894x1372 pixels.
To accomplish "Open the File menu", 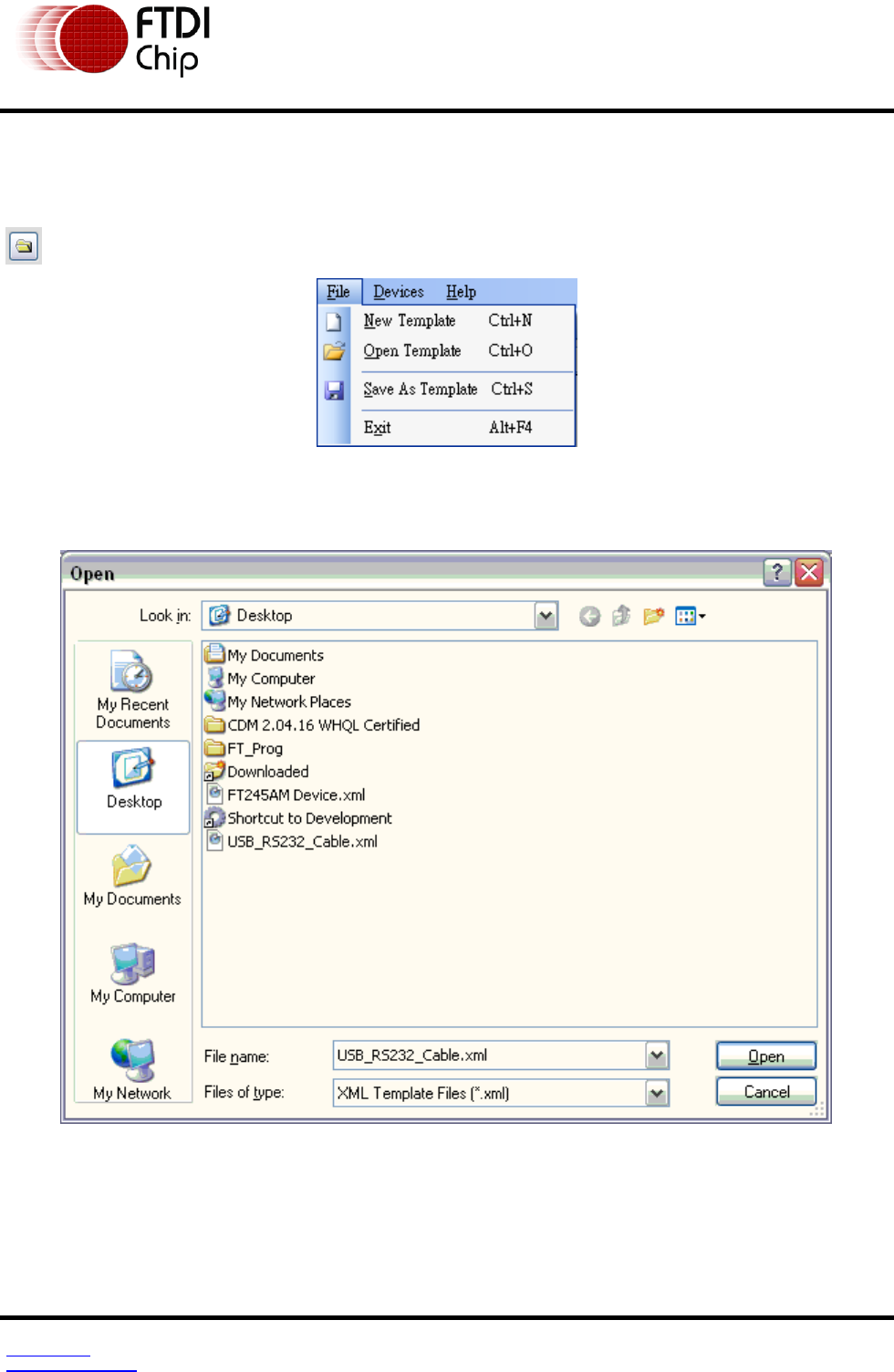I will click(x=338, y=292).
